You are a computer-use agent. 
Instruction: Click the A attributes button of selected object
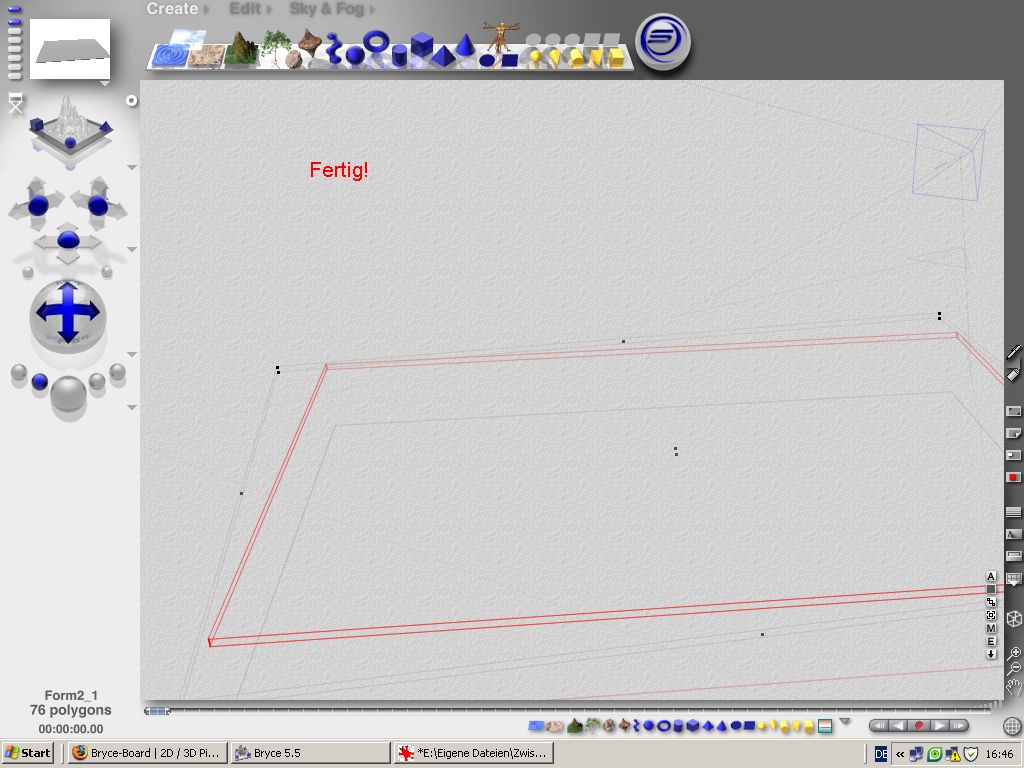click(991, 576)
